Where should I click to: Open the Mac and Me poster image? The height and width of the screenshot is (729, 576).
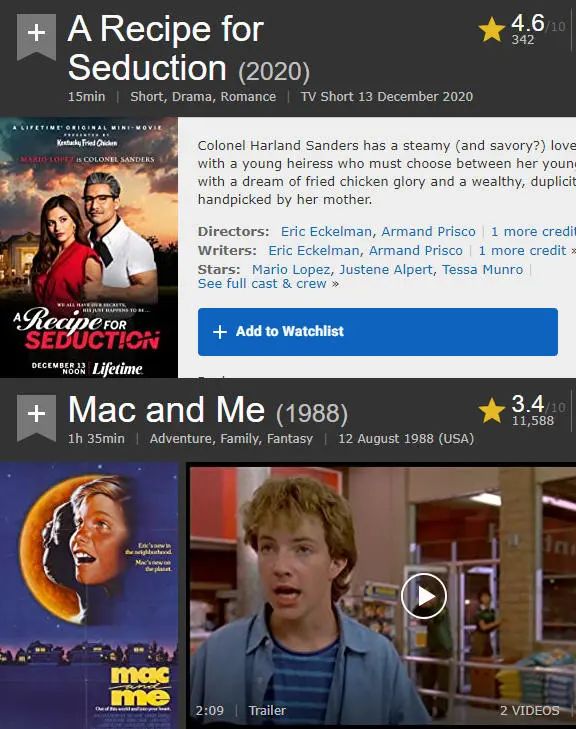[89, 595]
